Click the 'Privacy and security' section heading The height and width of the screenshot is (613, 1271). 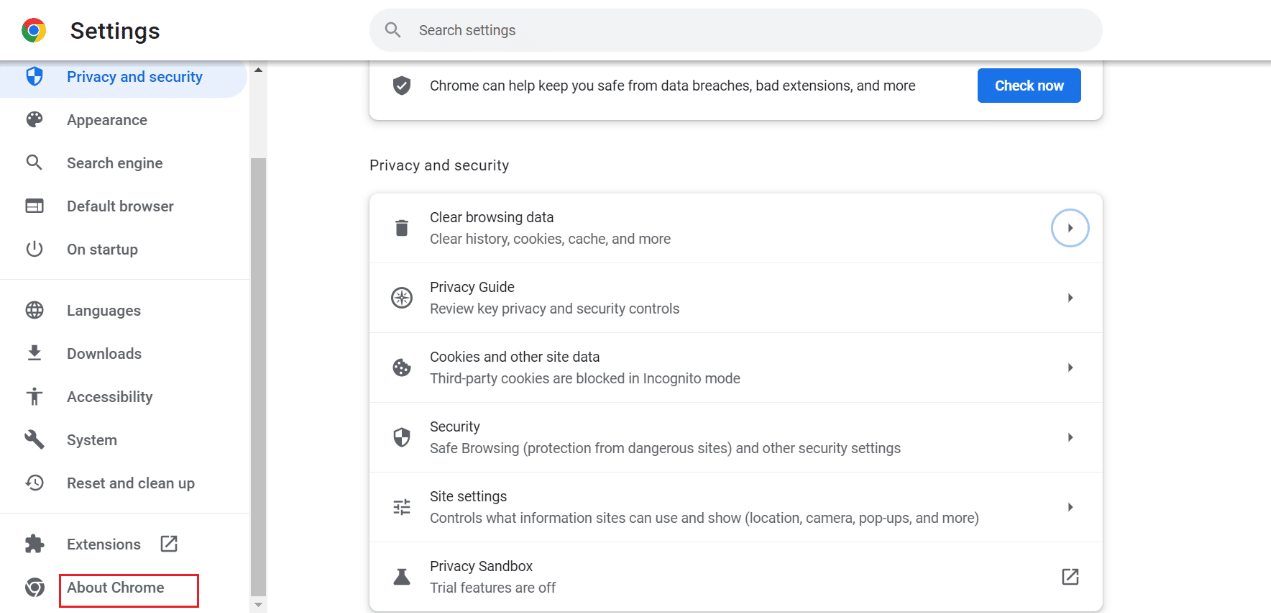click(x=439, y=165)
